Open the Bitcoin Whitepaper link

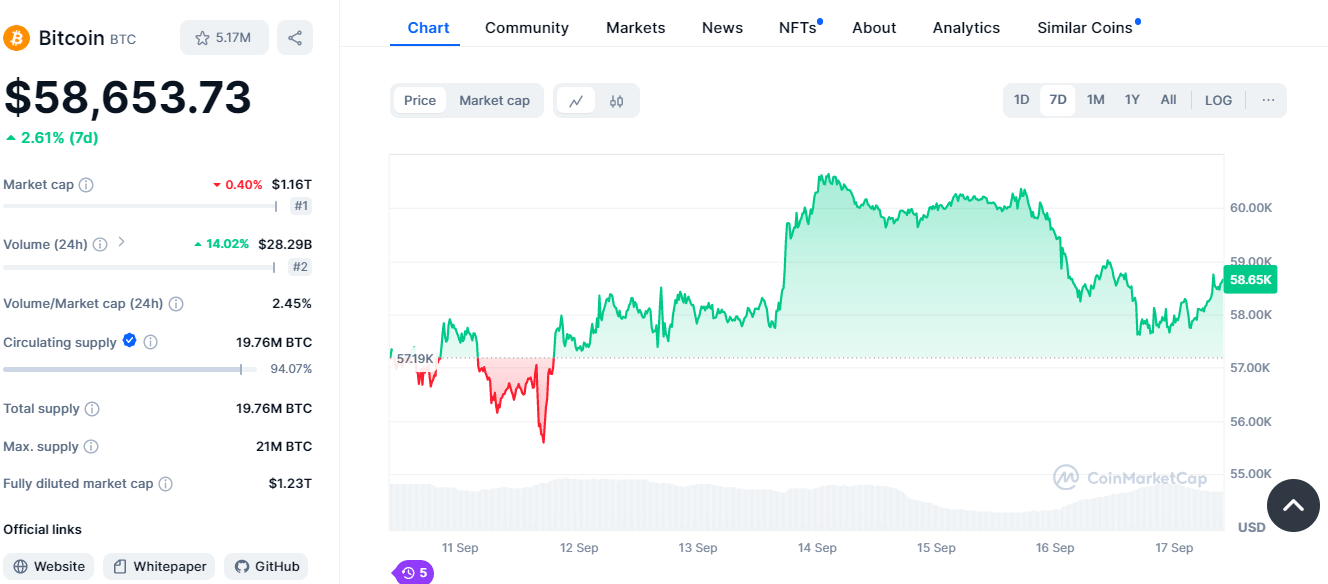pyautogui.click(x=160, y=567)
